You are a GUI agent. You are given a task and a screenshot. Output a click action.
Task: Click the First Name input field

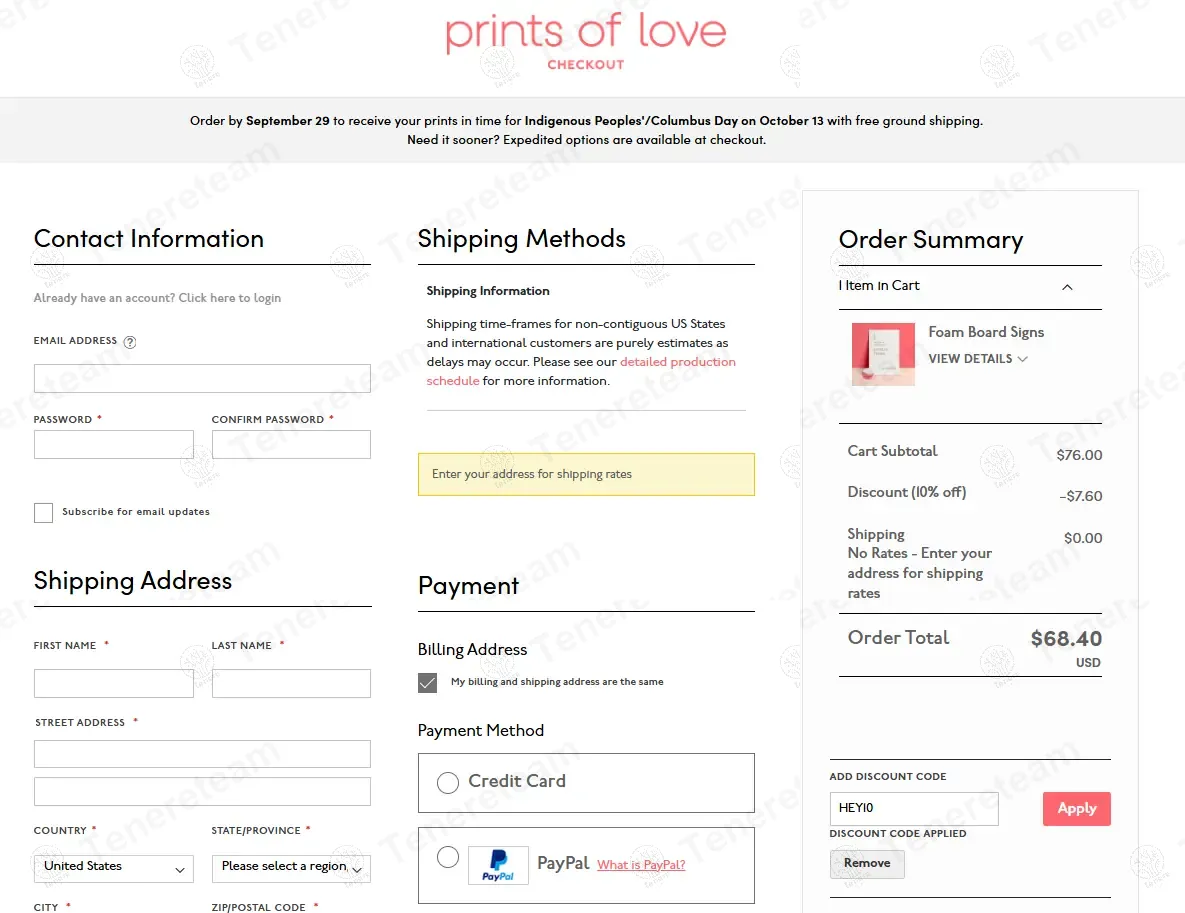(x=113, y=684)
